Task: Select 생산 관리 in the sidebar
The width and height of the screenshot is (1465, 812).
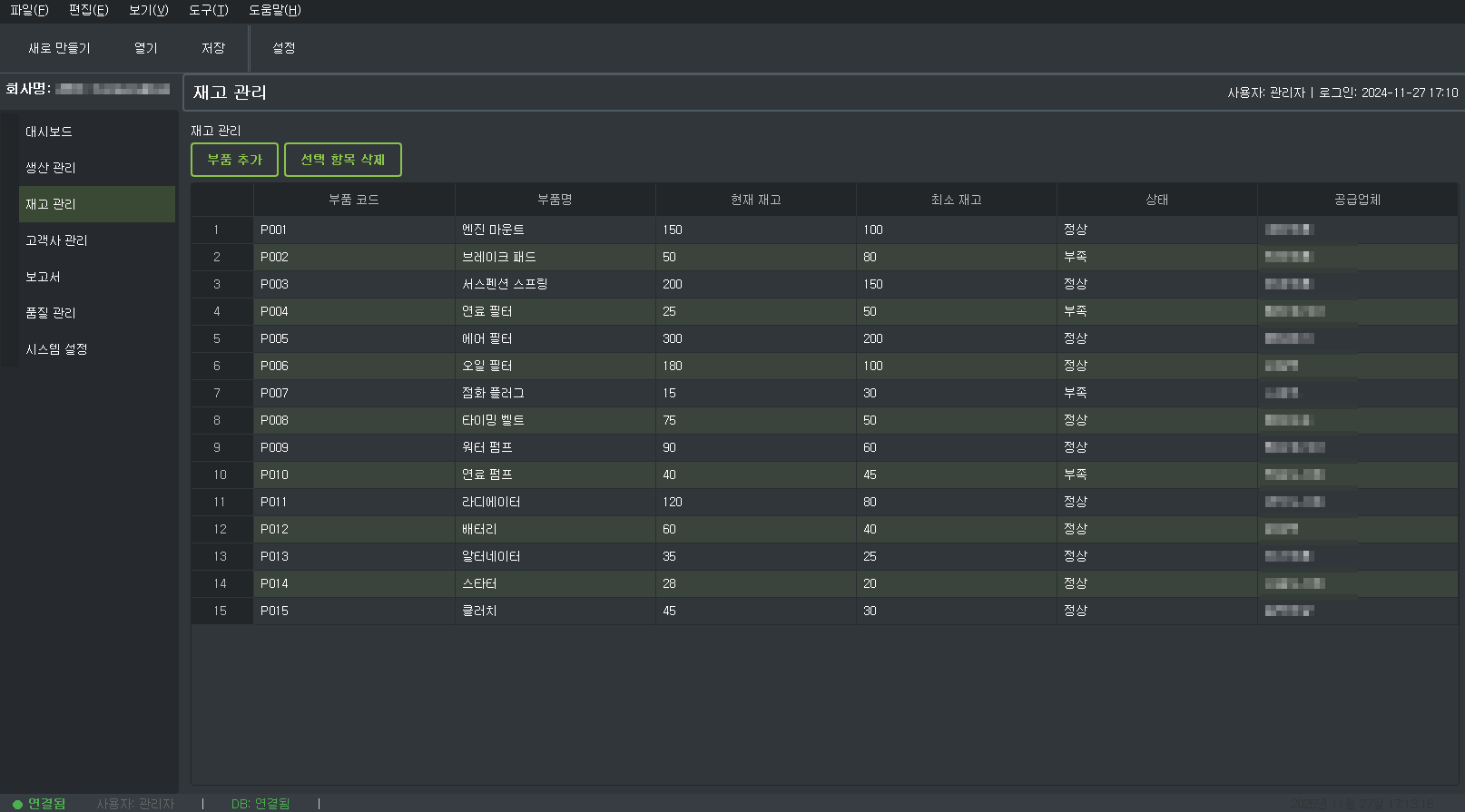Action: (51, 168)
